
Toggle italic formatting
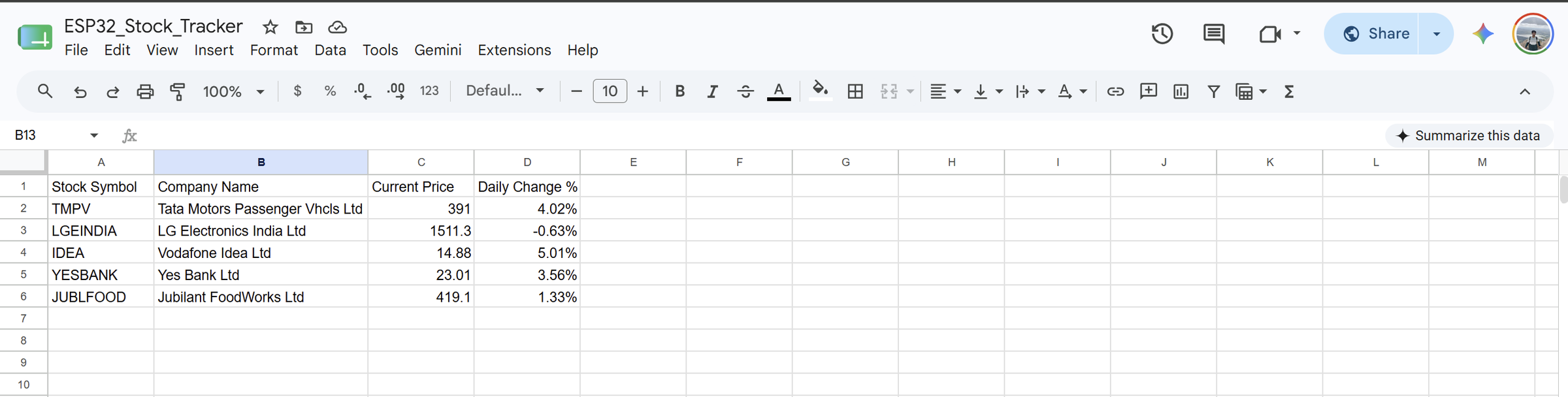point(712,91)
